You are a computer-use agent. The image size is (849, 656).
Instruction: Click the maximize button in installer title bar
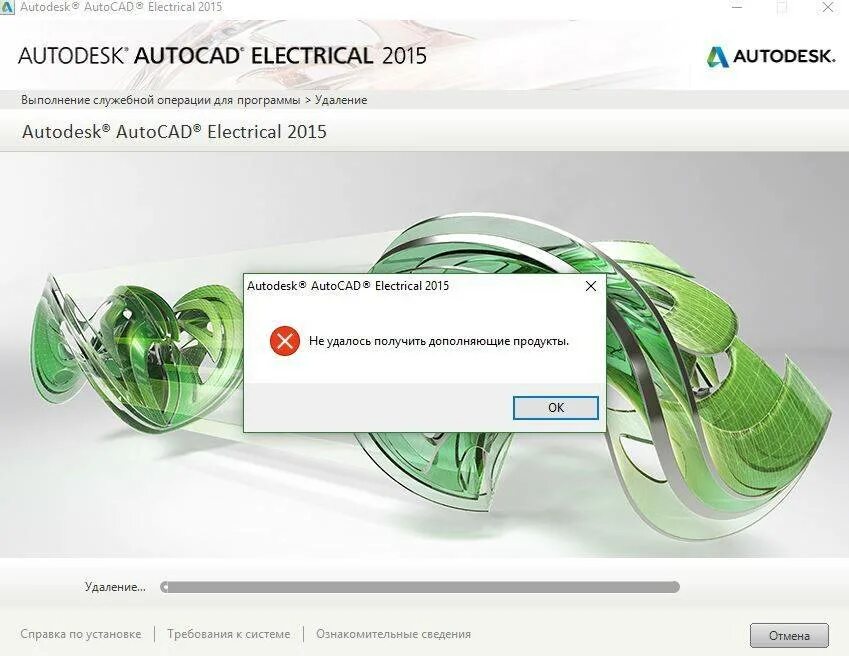pyautogui.click(x=782, y=8)
